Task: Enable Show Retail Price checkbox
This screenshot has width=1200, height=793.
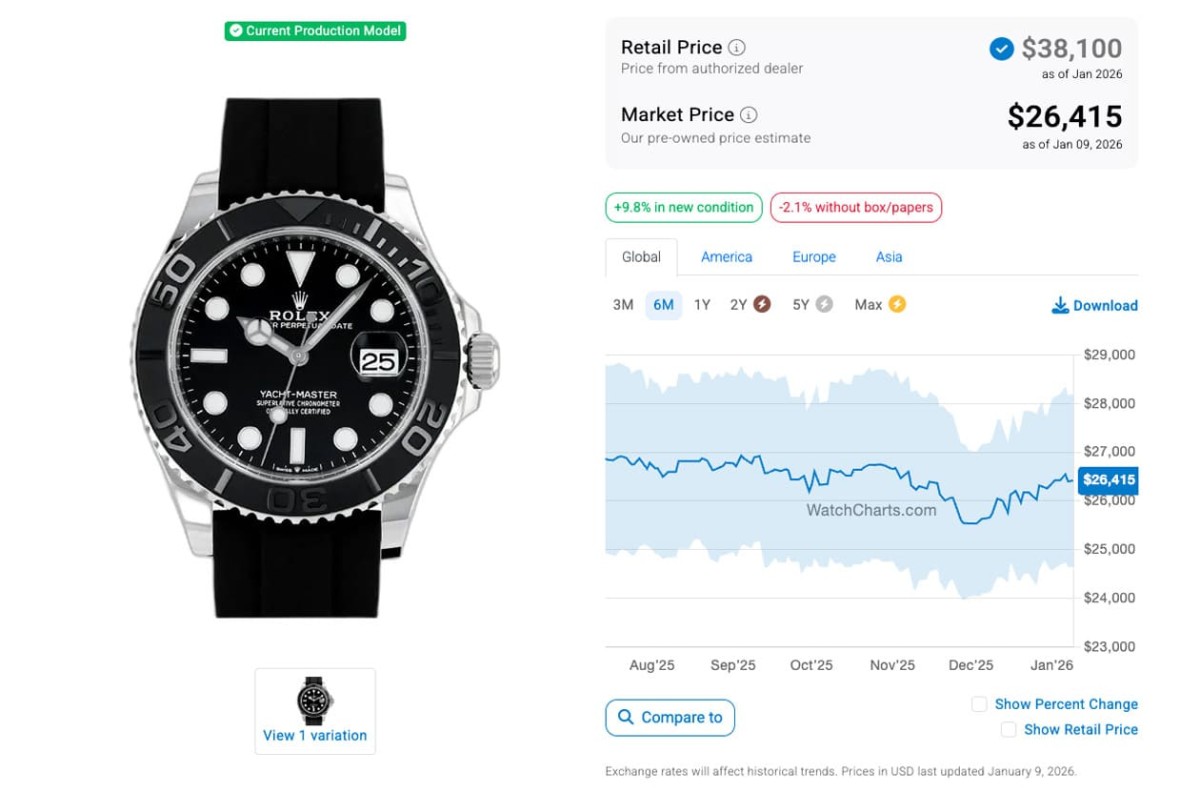Action: [x=1008, y=730]
